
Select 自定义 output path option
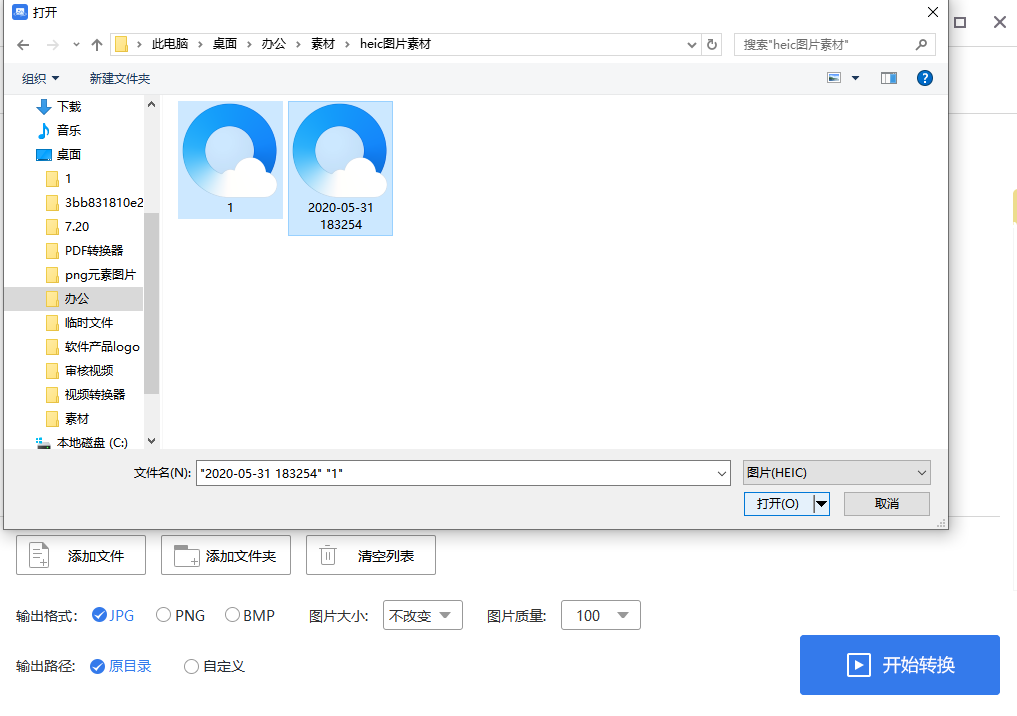[214, 666]
